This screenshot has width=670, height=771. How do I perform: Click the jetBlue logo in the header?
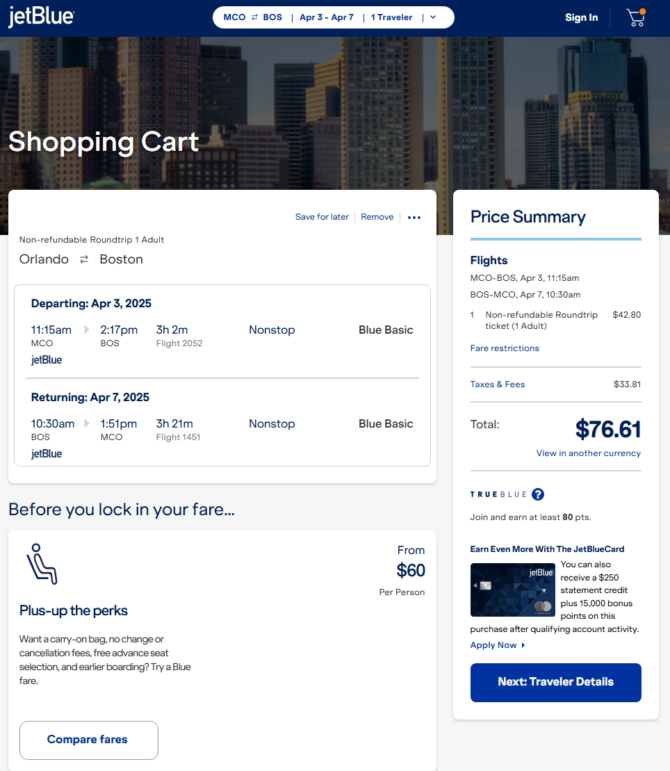41,17
